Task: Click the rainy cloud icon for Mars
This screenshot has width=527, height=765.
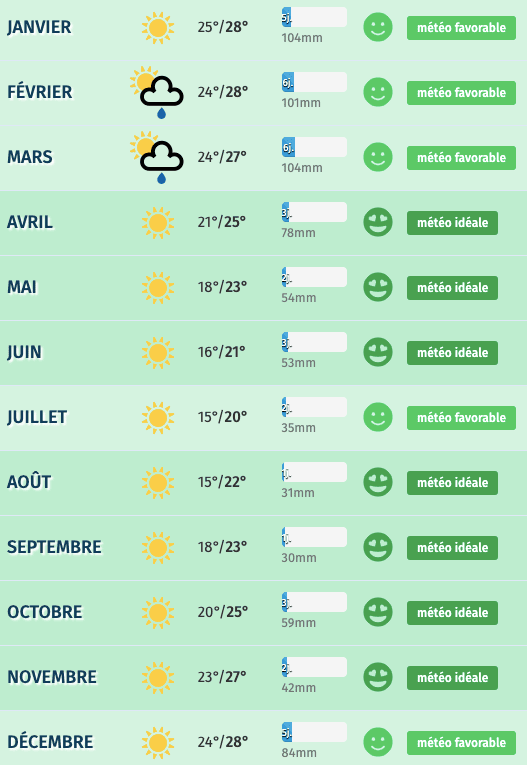Action: pos(157,158)
